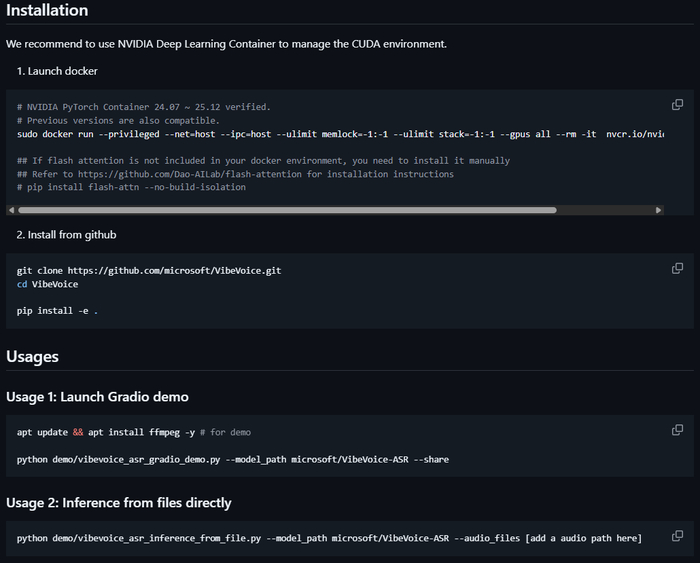Click the 'cd VibeVoice' code line
700x563 pixels.
[47, 284]
